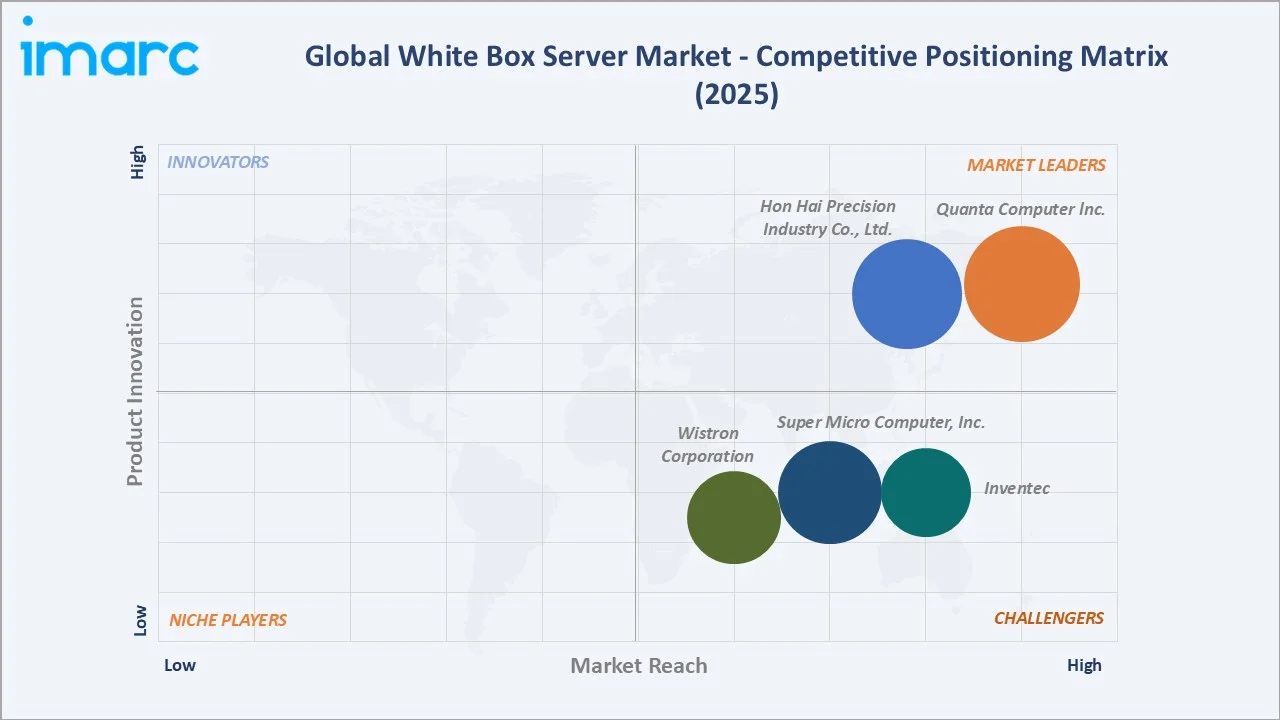The width and height of the screenshot is (1280, 720).
Task: Select the Wistron Corporation green bubble
Action: point(734,517)
